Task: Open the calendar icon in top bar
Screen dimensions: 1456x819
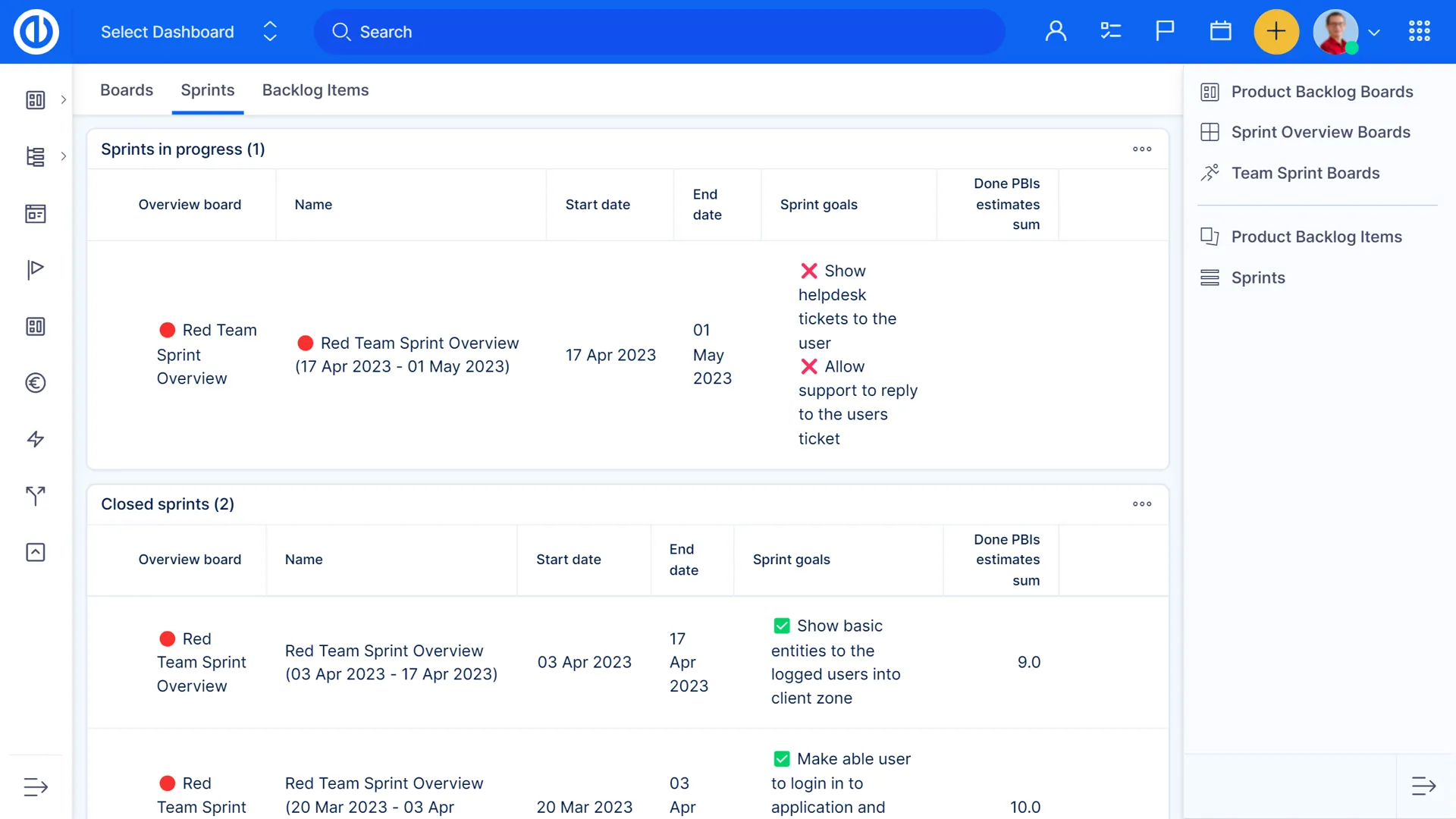Action: [x=1220, y=32]
